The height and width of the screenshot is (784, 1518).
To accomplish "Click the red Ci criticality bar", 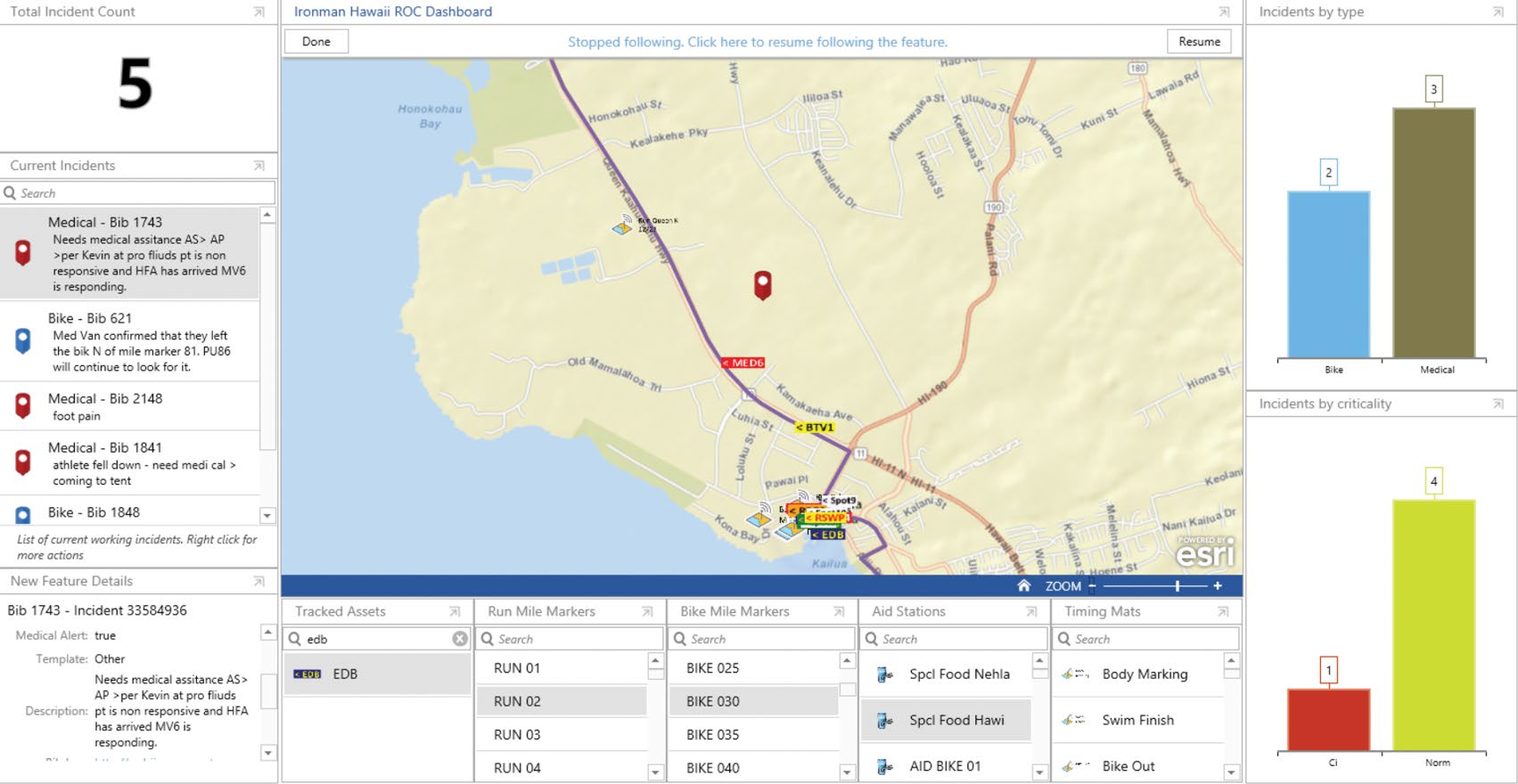I will pos(1329,720).
